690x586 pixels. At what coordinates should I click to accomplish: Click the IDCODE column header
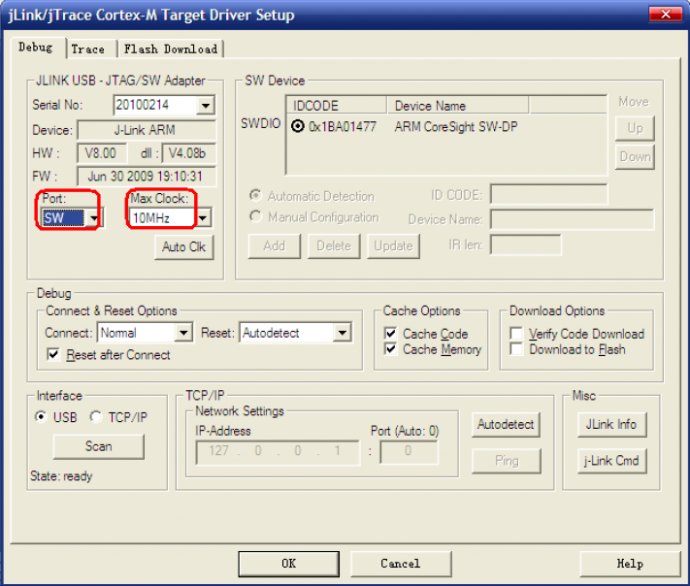pyautogui.click(x=337, y=106)
